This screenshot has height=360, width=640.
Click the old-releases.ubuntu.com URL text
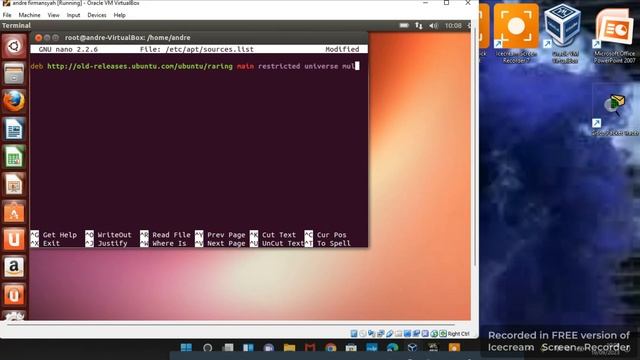click(140, 66)
